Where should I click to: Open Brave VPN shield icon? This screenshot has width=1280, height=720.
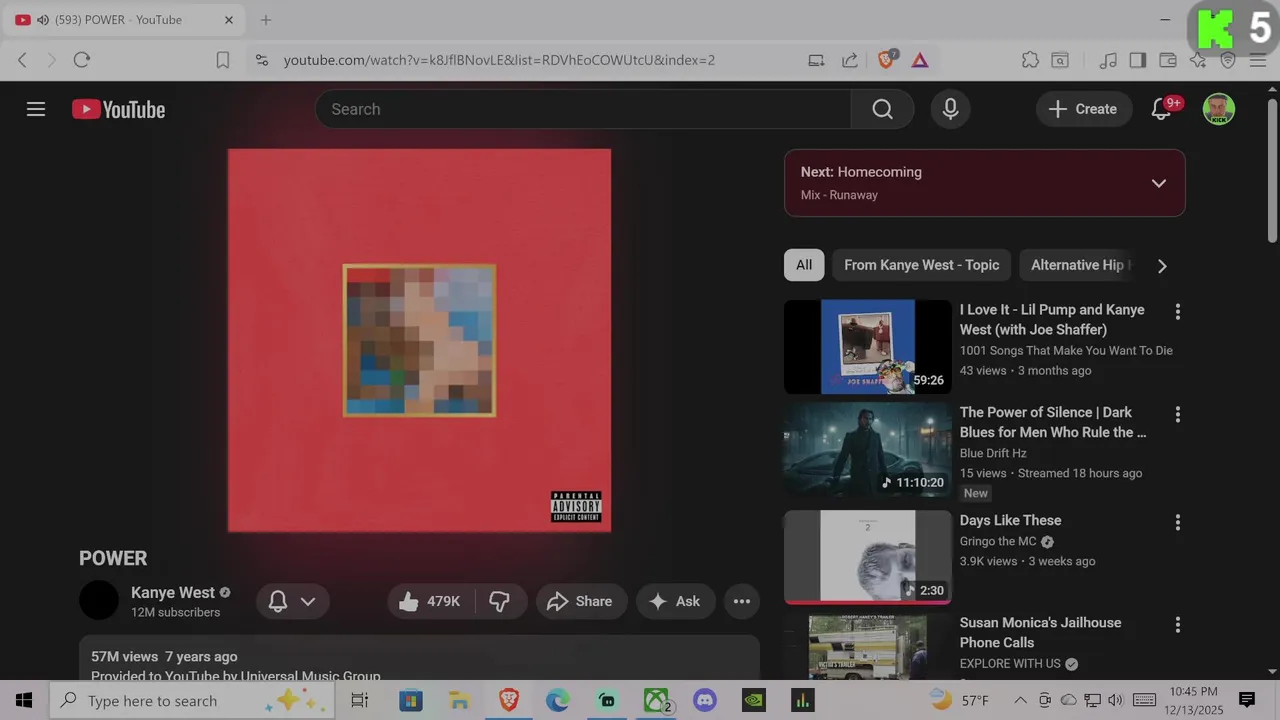coord(1228,60)
